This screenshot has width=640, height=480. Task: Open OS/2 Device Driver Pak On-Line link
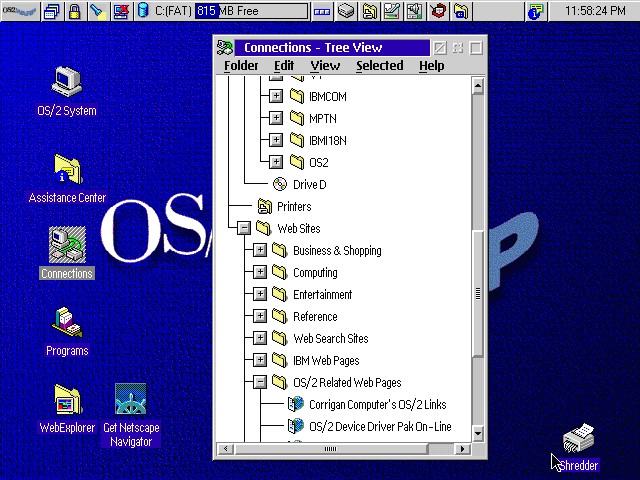(296, 427)
